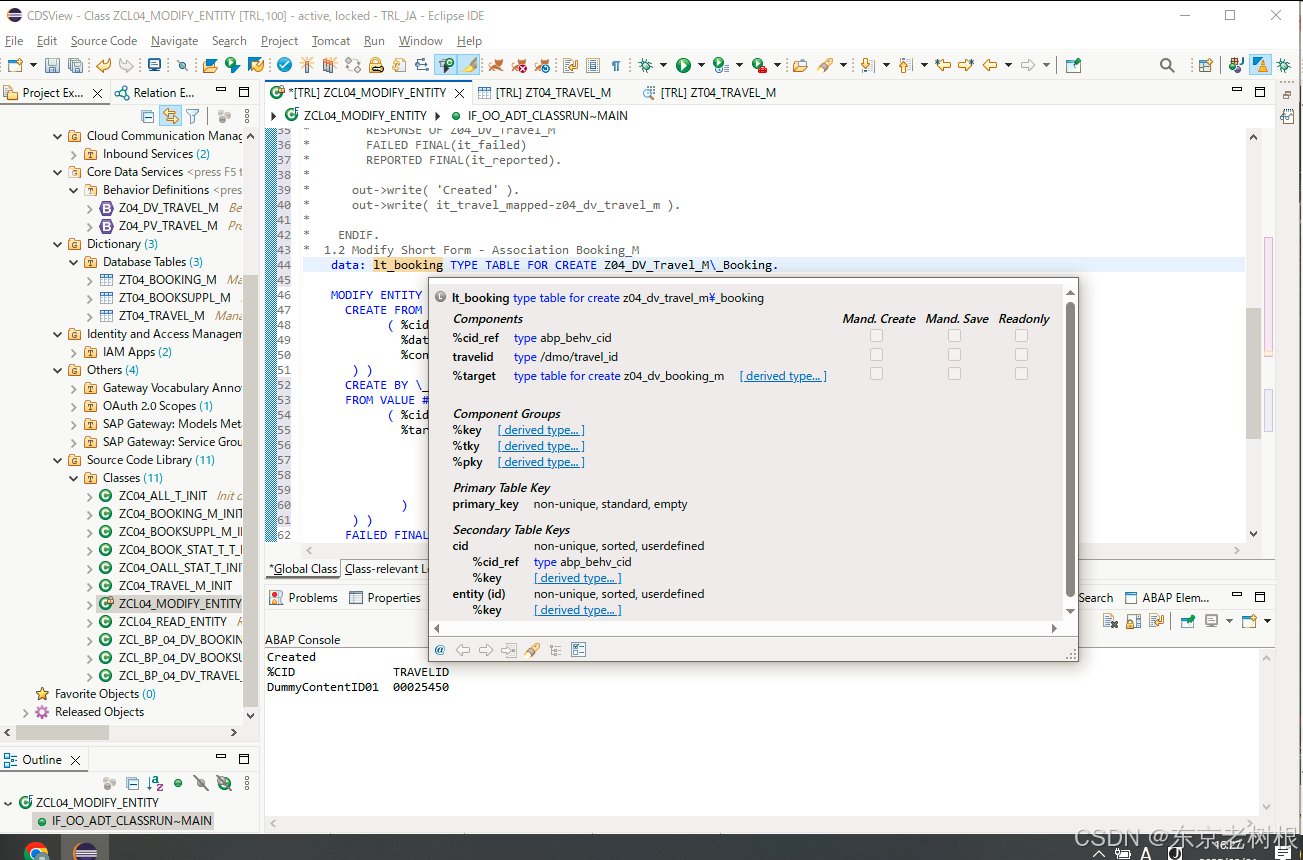Run the ABAP application with the green Run icon

[684, 65]
